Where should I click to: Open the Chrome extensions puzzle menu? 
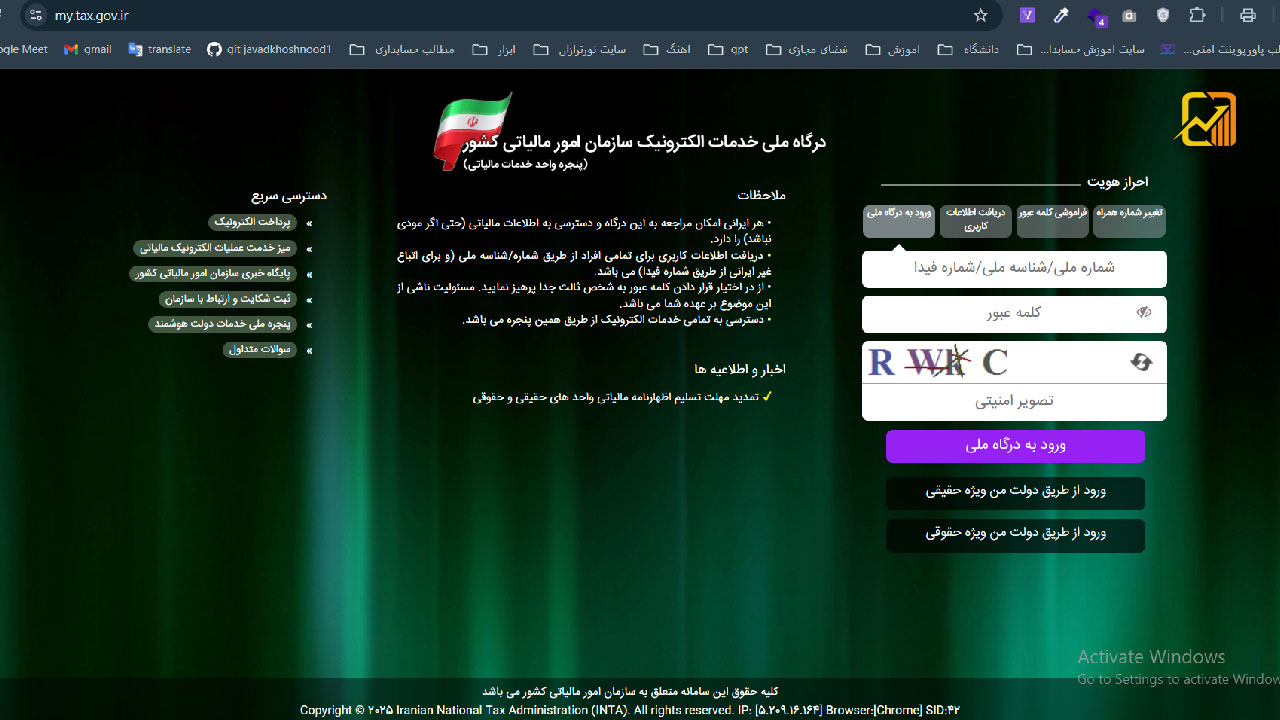pos(1197,15)
